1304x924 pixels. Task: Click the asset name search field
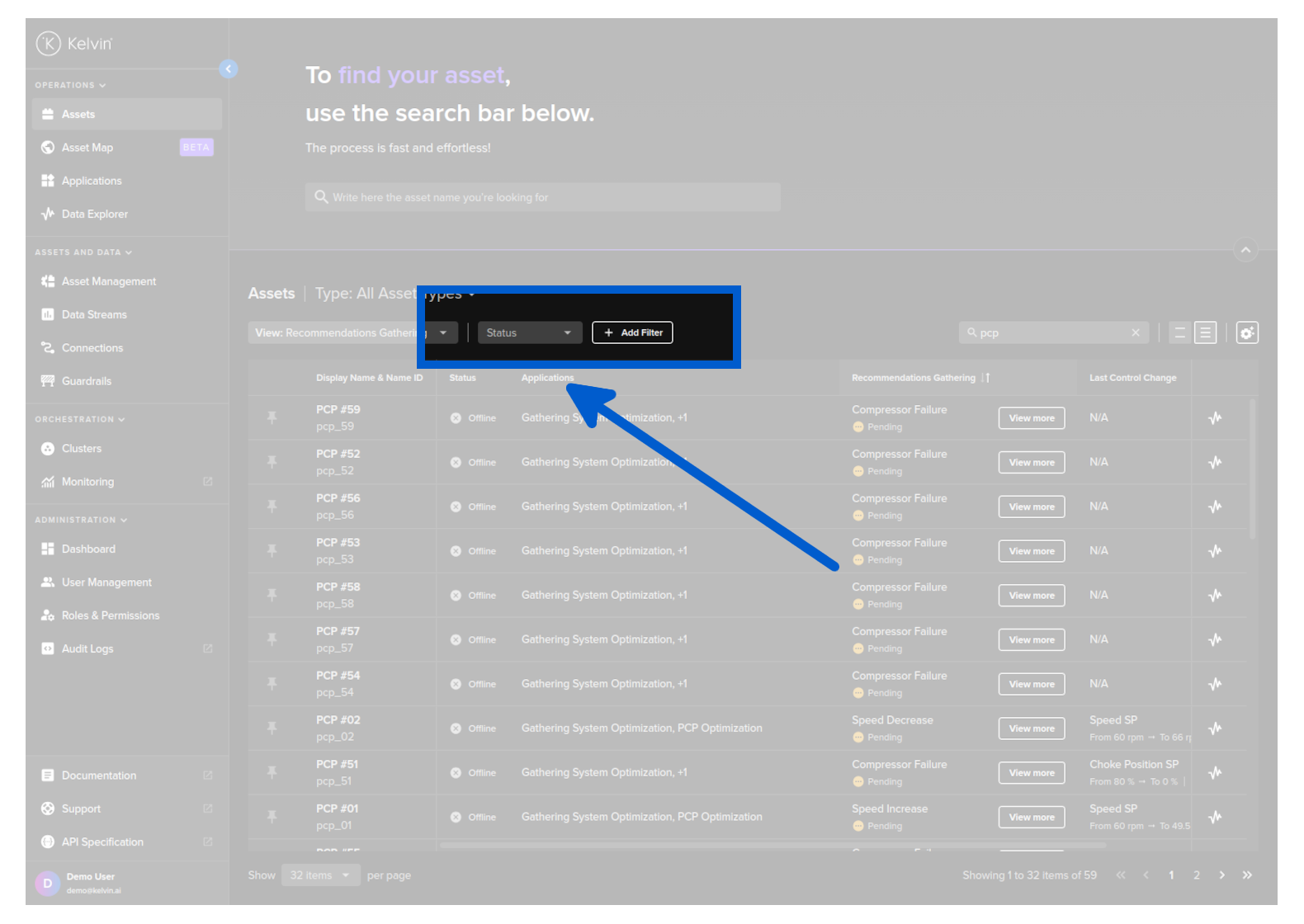point(542,197)
